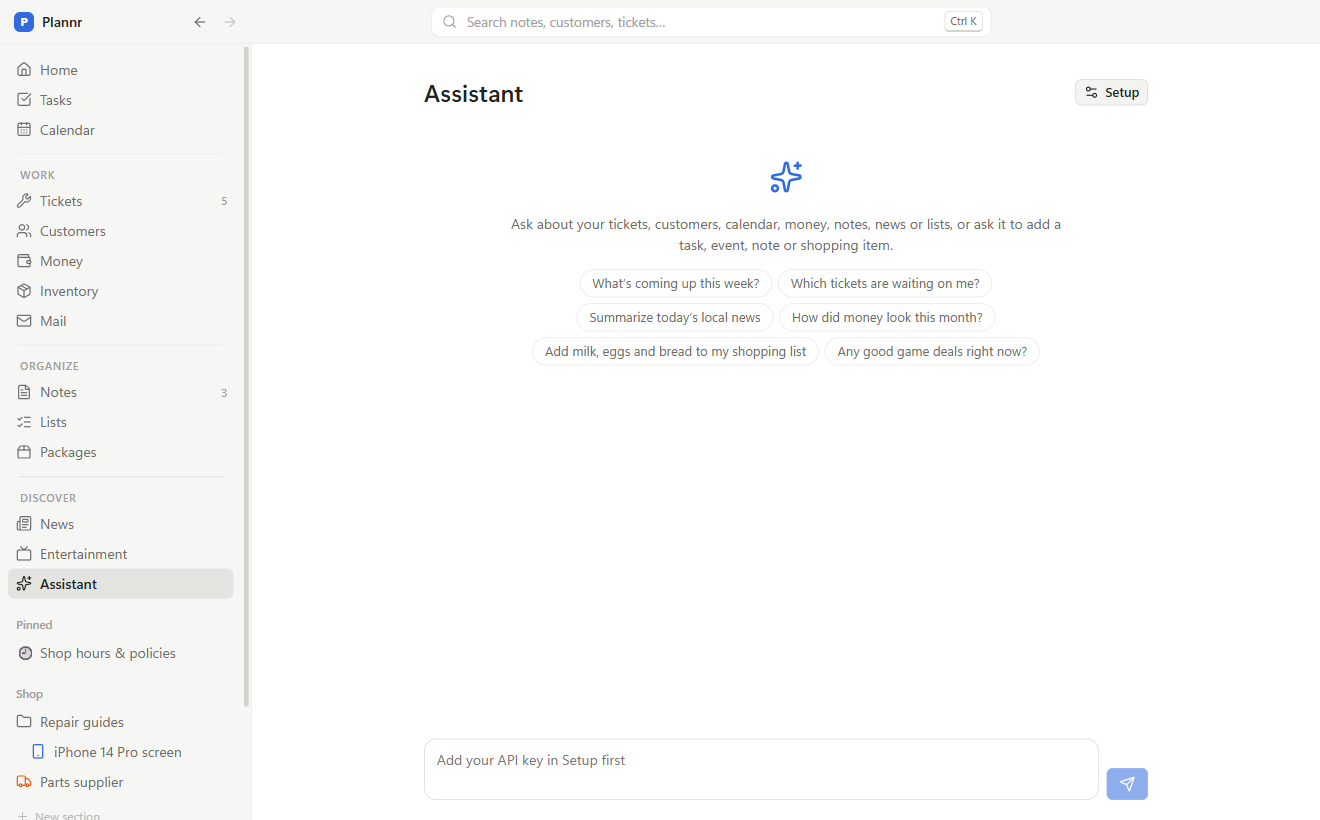This screenshot has width=1320, height=820.
Task: Click the search magnifier icon
Action: pos(449,22)
